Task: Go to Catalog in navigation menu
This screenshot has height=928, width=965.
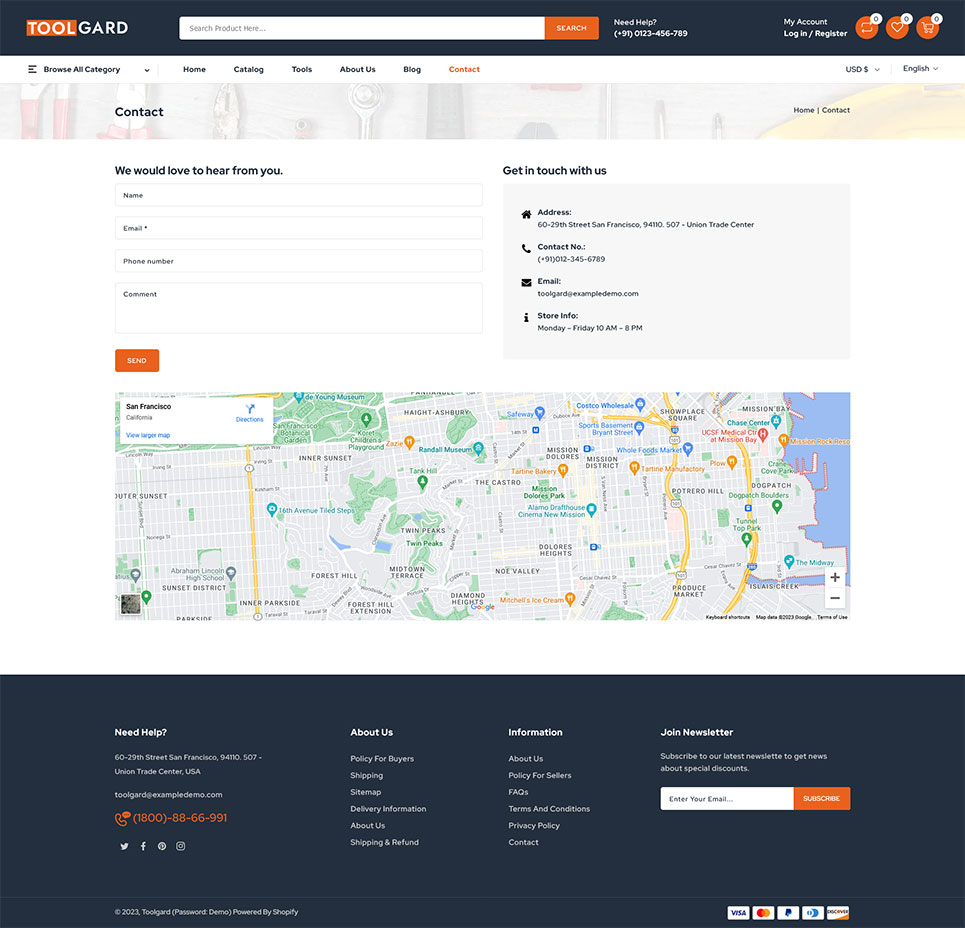Action: [x=249, y=70]
